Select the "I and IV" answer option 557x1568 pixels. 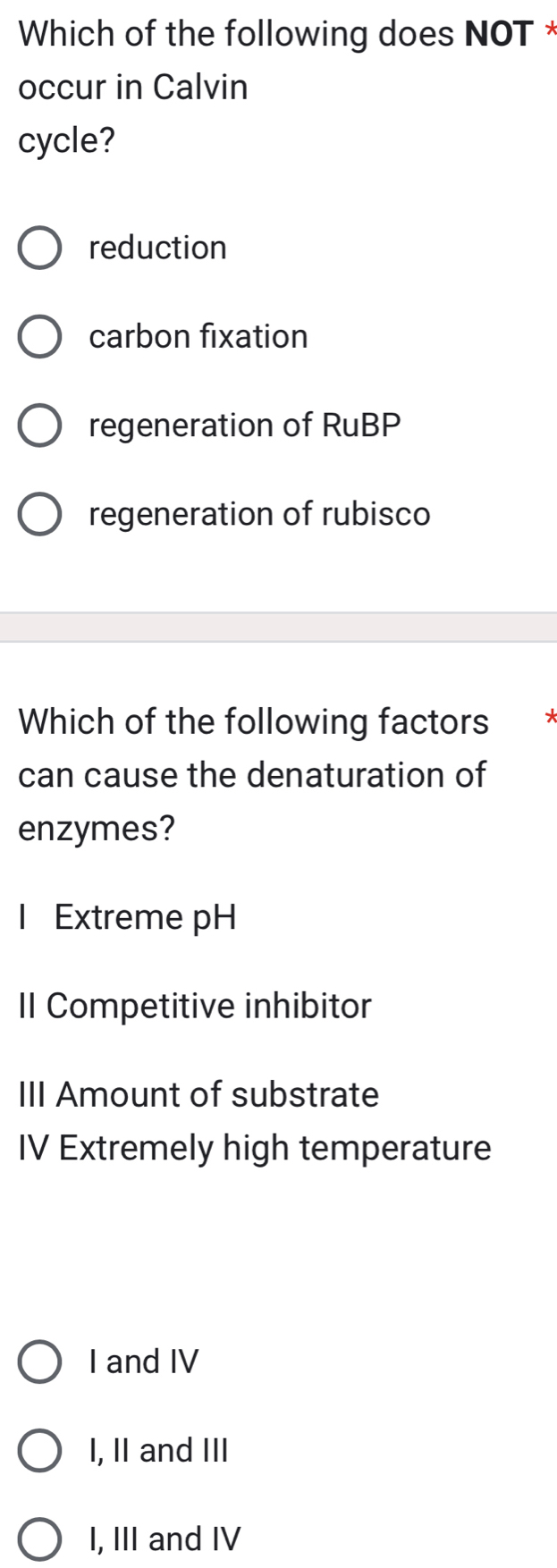click(x=39, y=1362)
